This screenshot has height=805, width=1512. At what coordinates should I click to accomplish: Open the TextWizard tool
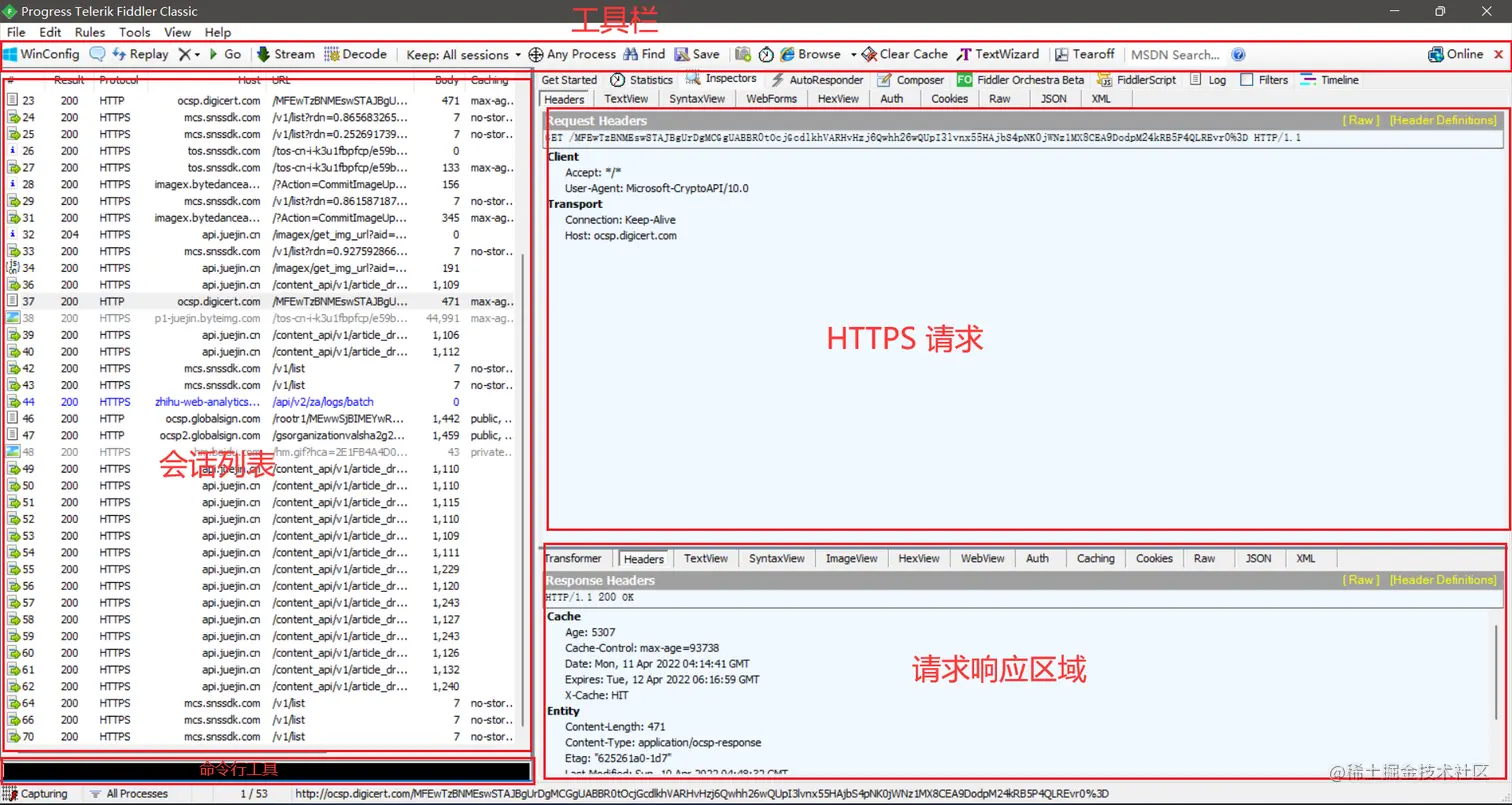998,54
